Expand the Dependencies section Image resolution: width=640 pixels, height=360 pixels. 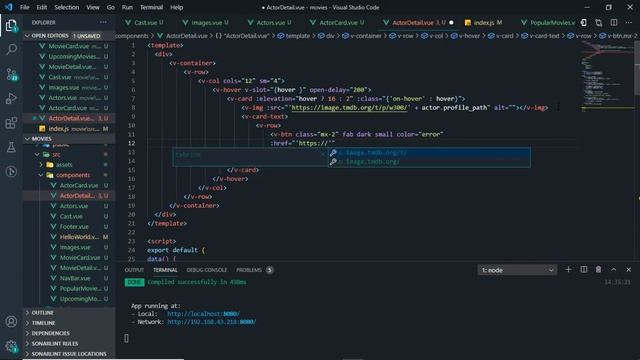[x=69, y=333]
